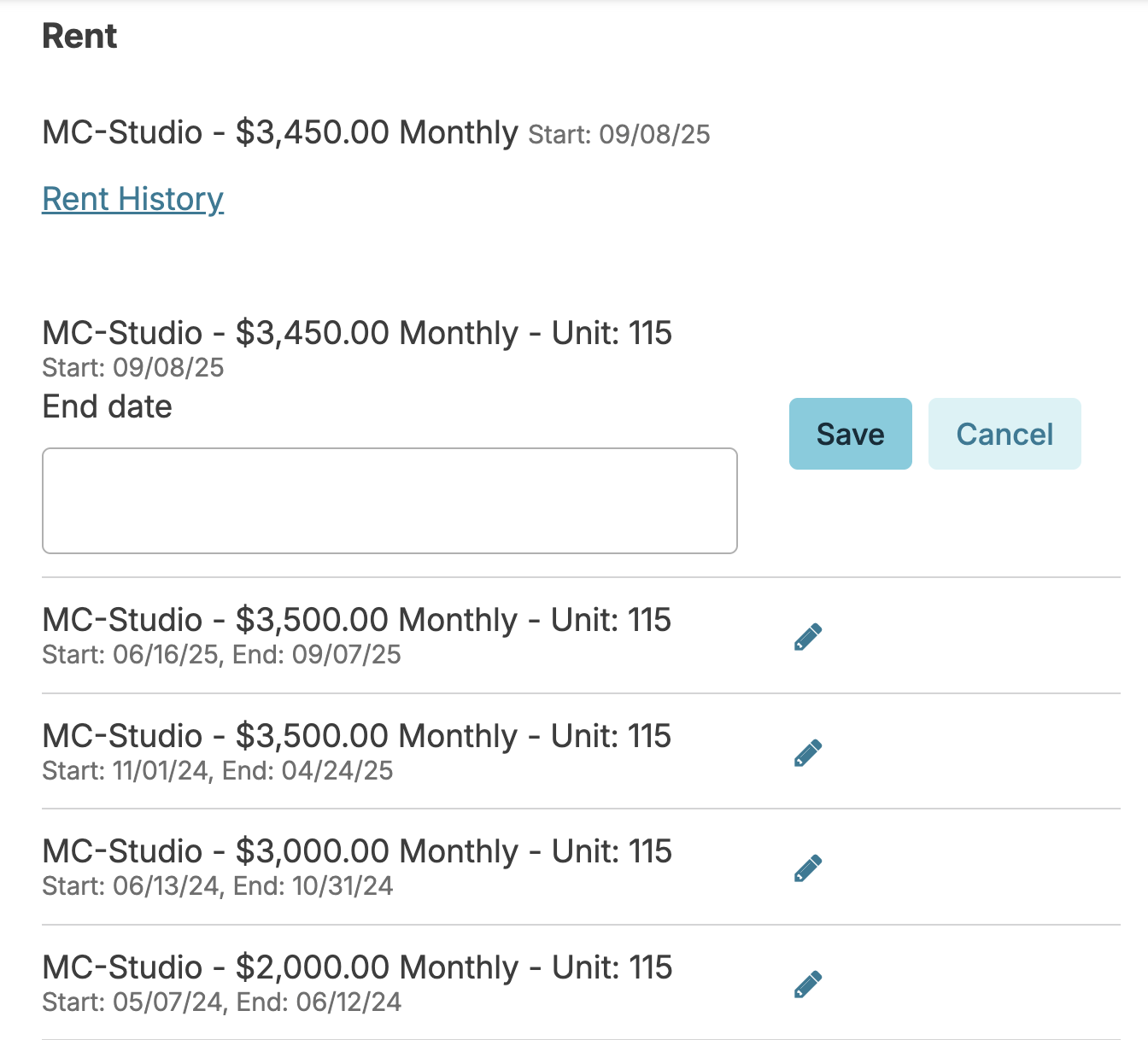
Task: Edit the rent entry starting 06/16/25
Action: point(808,637)
